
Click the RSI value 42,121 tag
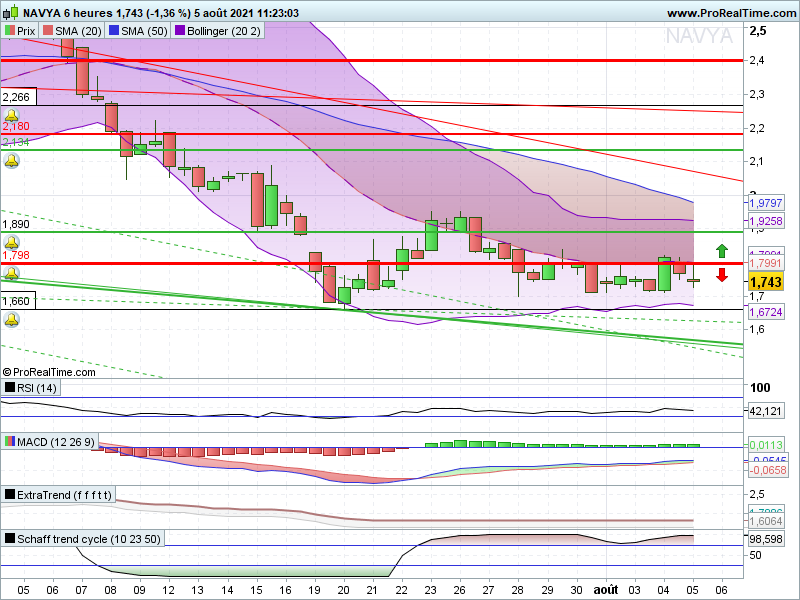coord(765,411)
